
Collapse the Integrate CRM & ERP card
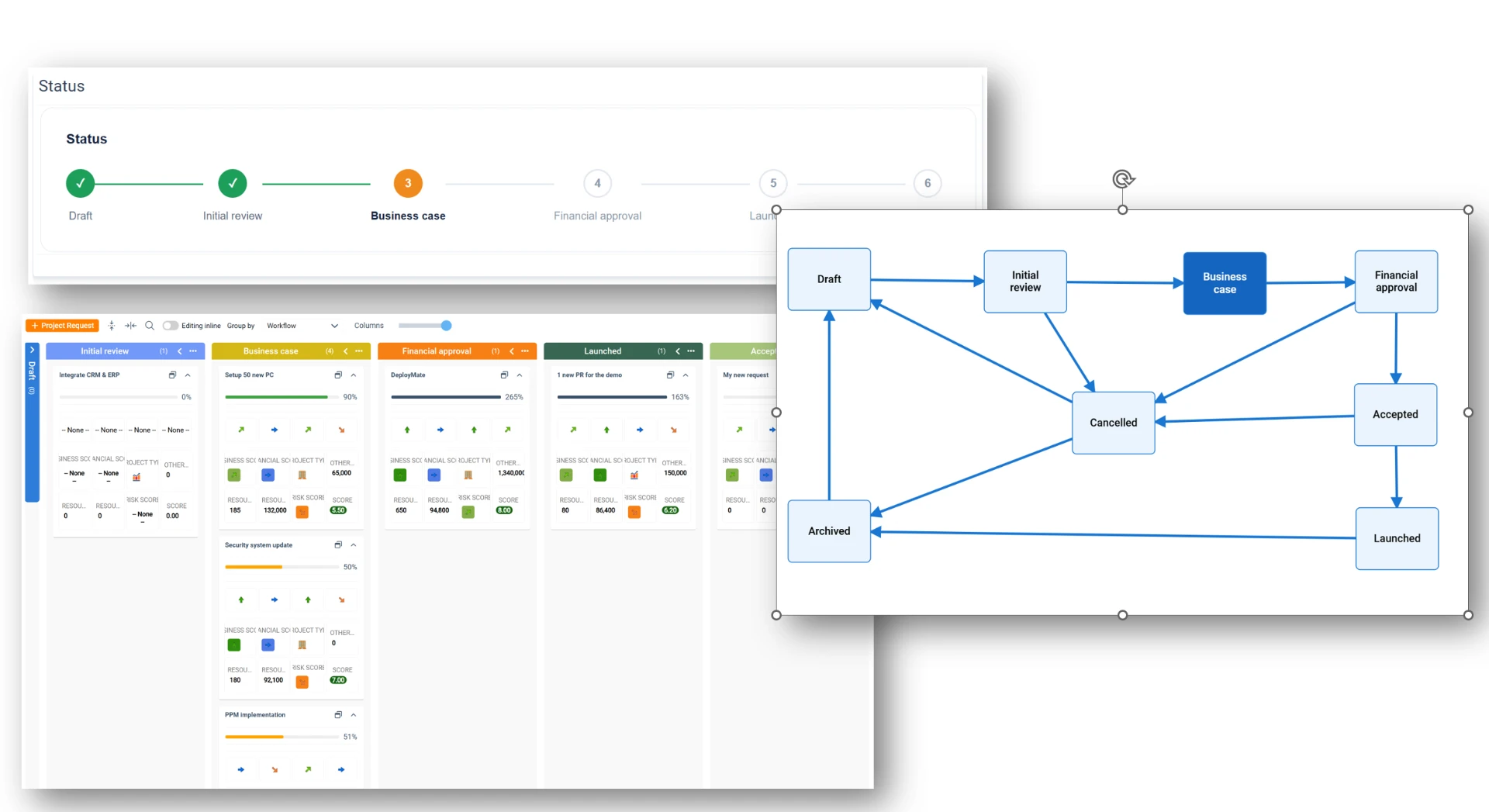coord(188,375)
